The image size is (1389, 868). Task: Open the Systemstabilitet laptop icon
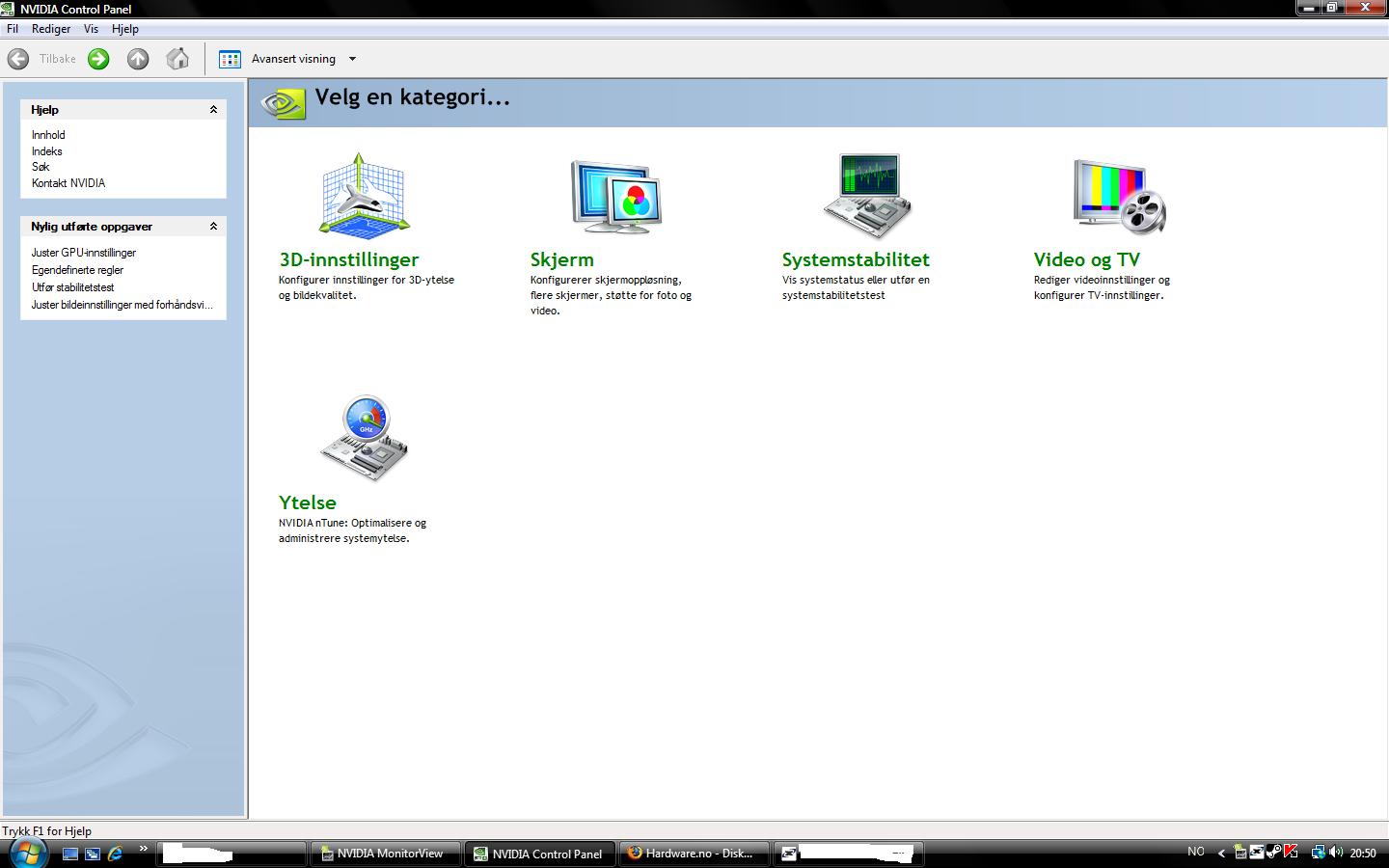[x=868, y=196]
